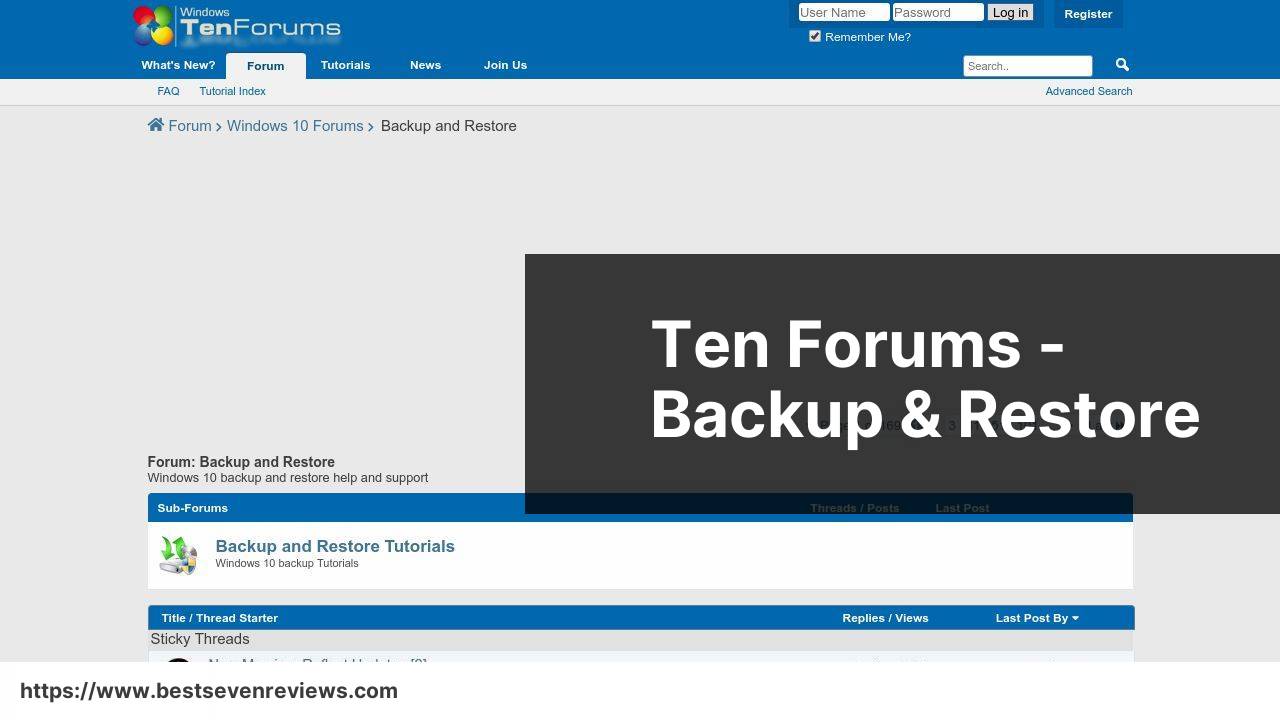Screen dimensions: 1280x720
Task: Open the Tutorials menu item
Action: click(345, 65)
